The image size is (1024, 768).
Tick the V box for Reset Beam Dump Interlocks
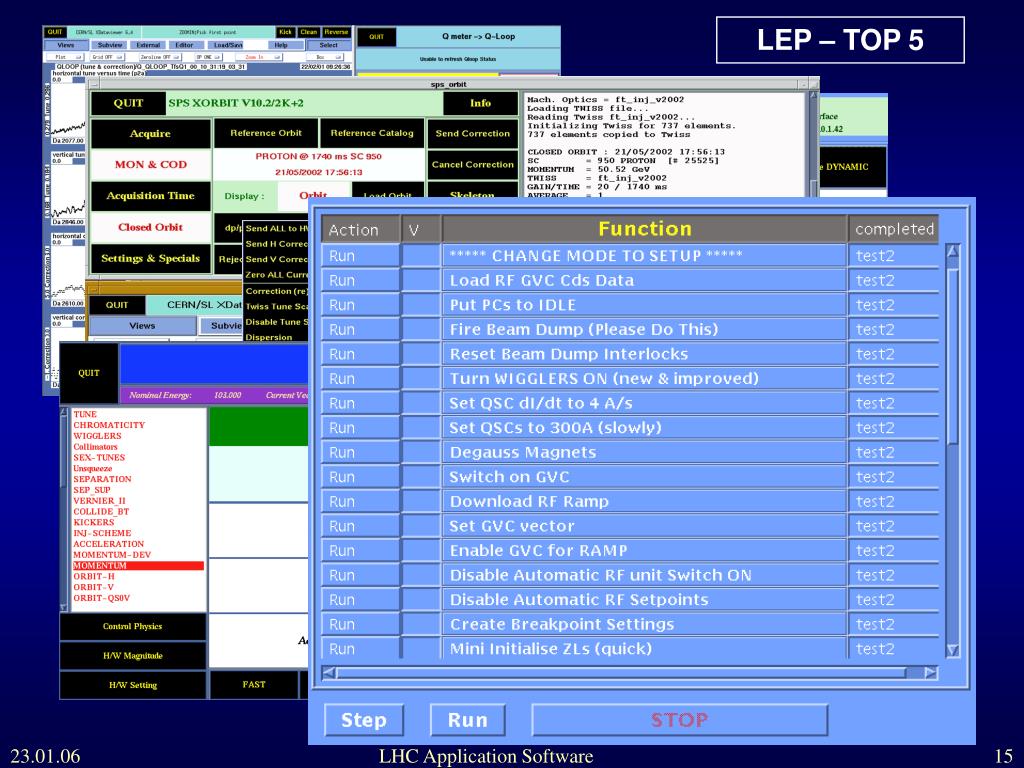421,355
